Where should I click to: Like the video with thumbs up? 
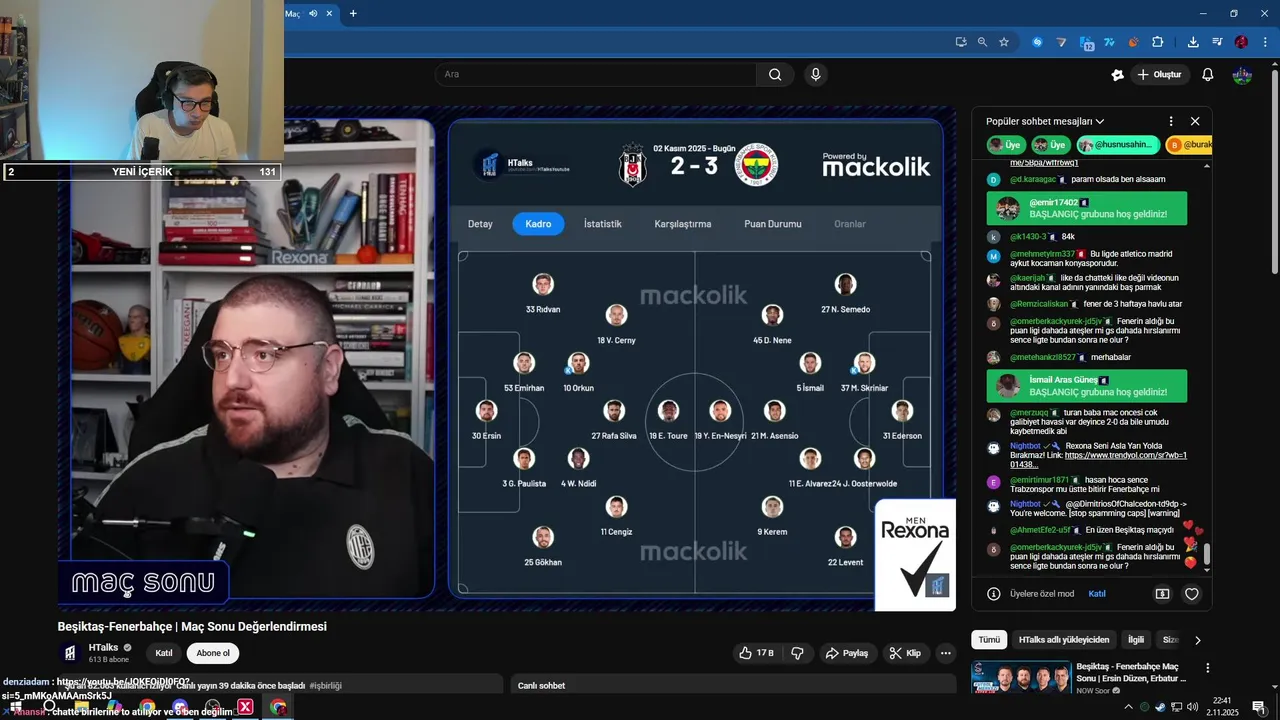click(x=757, y=653)
